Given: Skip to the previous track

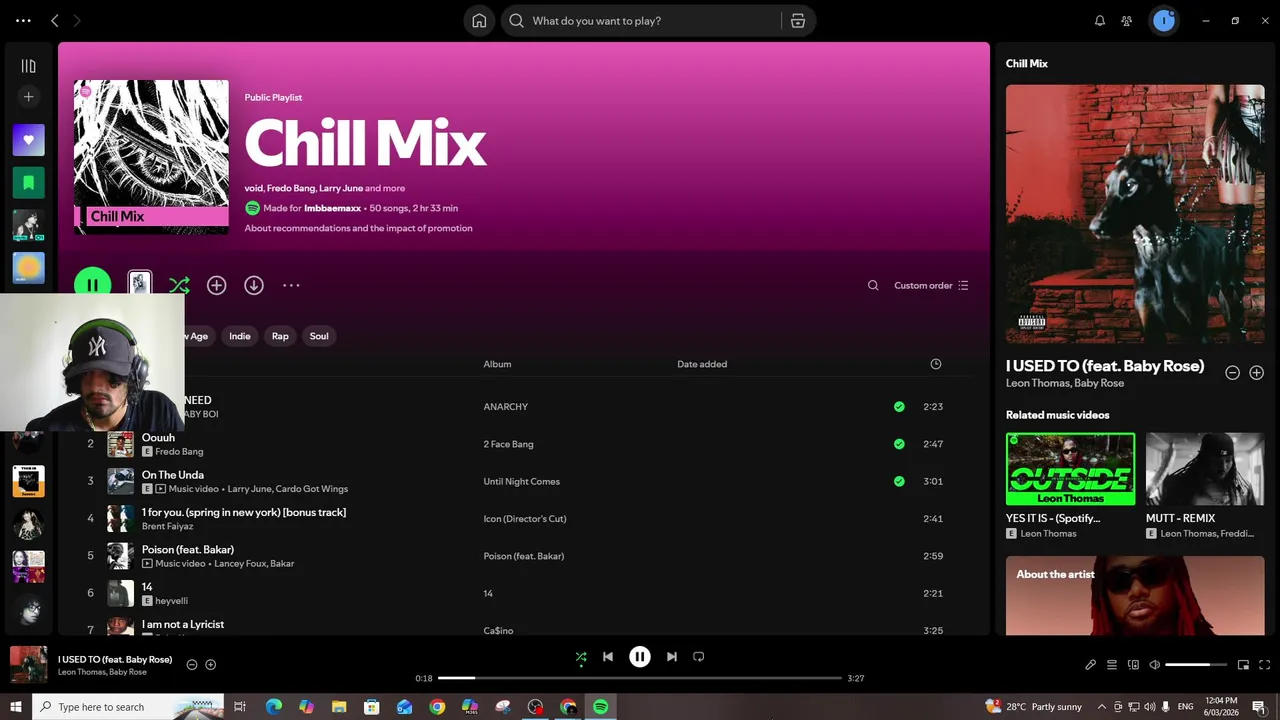Looking at the screenshot, I should coord(608,657).
